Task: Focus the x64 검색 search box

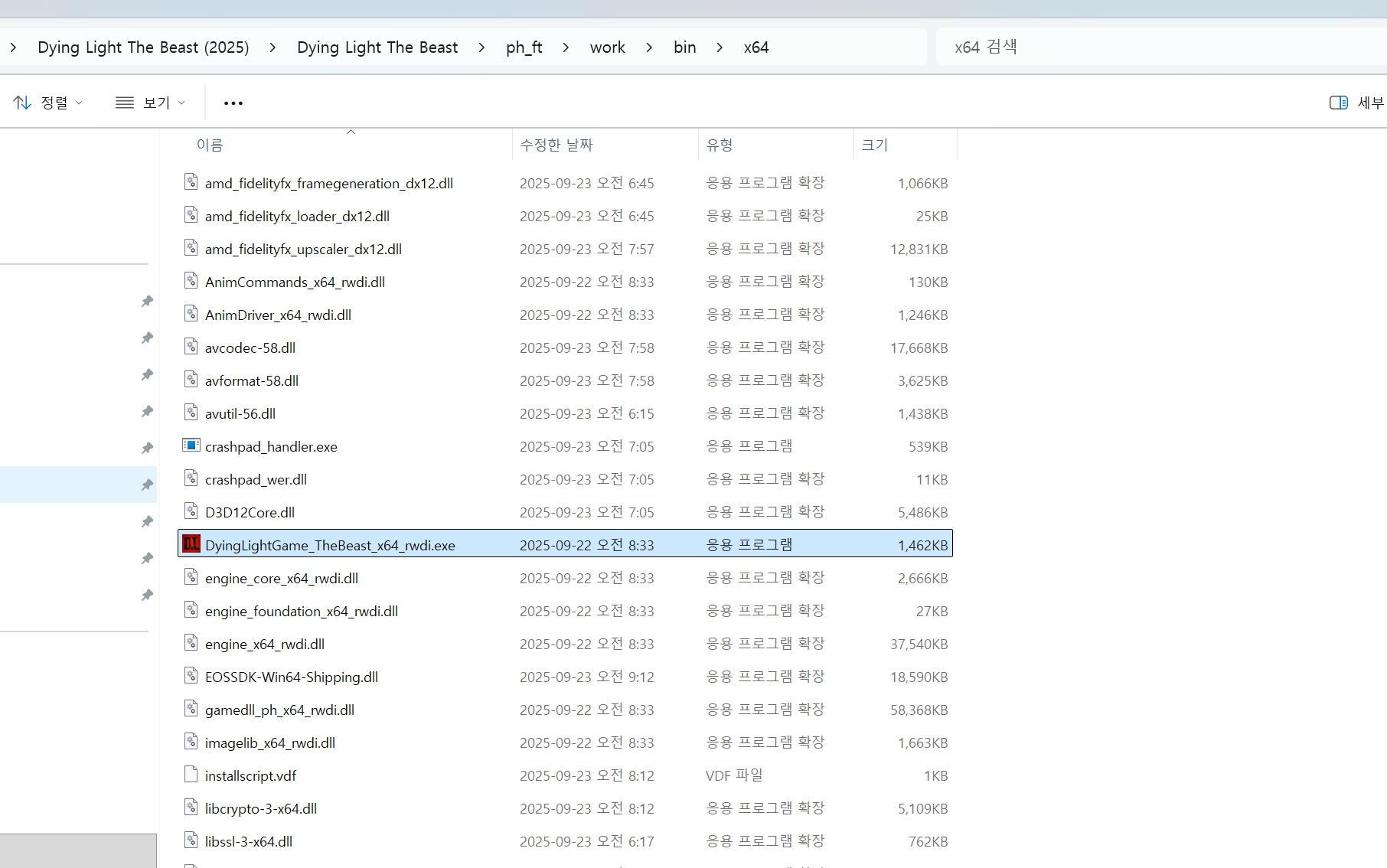Action: (1161, 47)
